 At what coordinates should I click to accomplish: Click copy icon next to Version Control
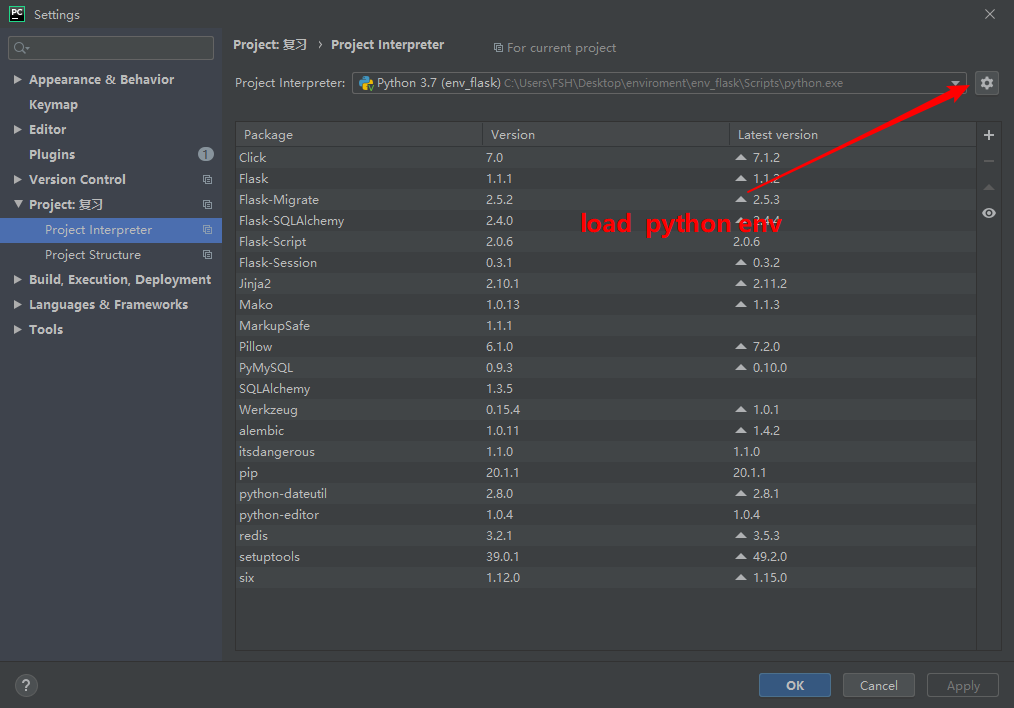pos(207,179)
